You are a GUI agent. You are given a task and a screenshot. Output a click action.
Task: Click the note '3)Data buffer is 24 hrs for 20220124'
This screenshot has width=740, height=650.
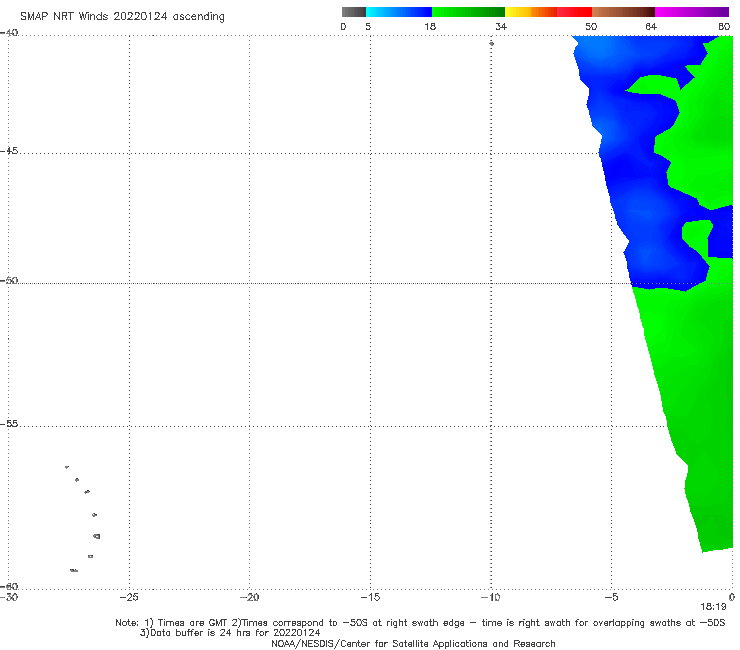click(x=230, y=633)
